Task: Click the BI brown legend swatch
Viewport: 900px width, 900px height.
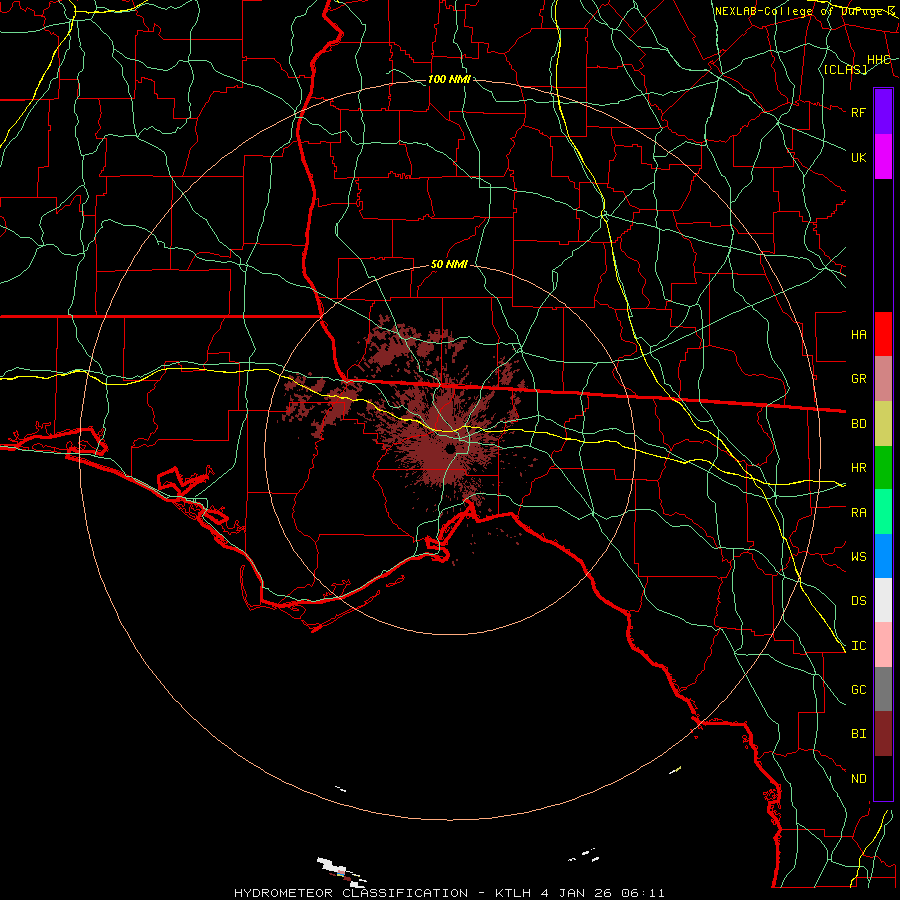Action: click(x=883, y=734)
